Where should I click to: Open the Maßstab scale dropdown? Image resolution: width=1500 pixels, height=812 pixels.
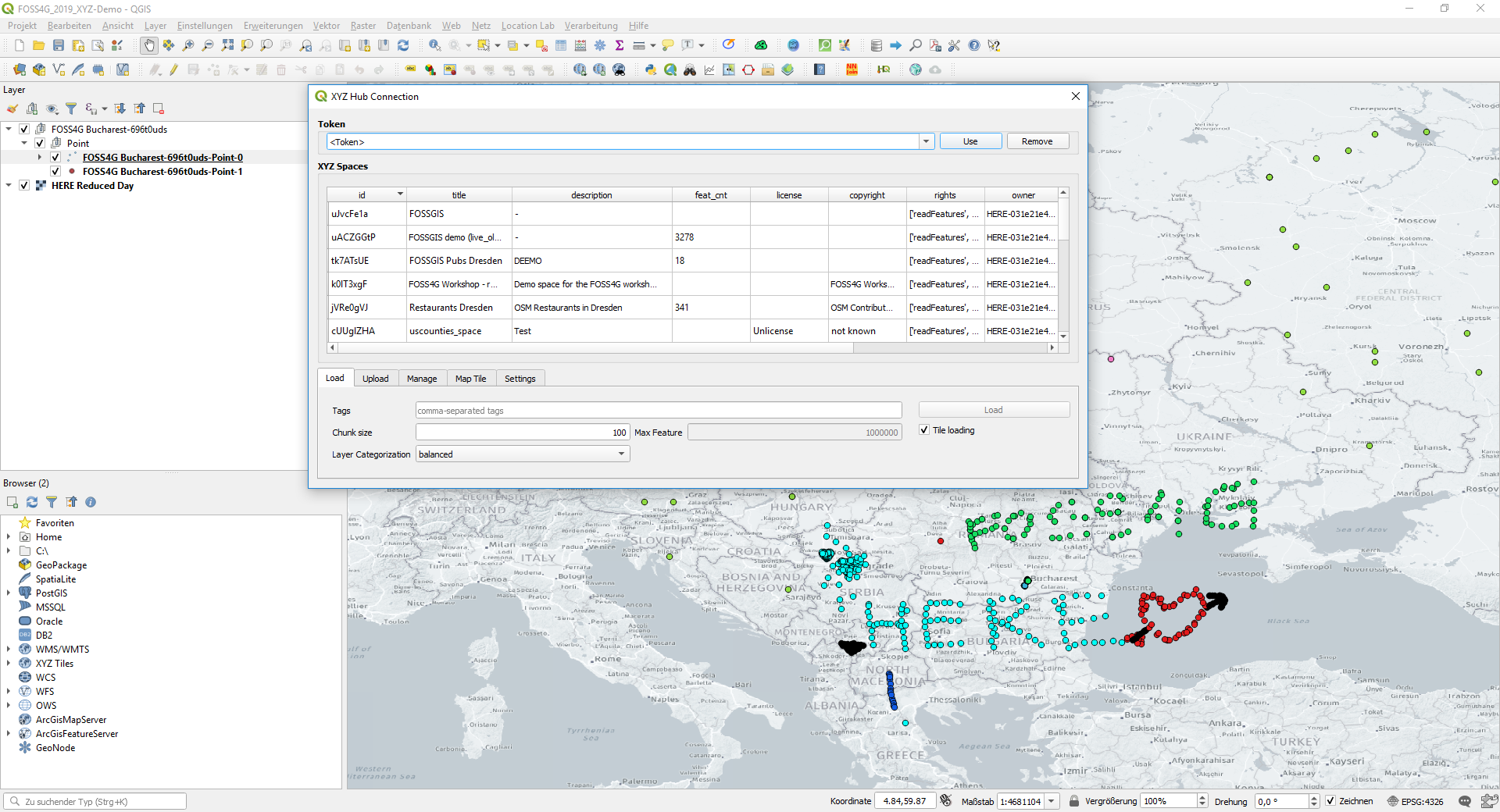pyautogui.click(x=1052, y=801)
